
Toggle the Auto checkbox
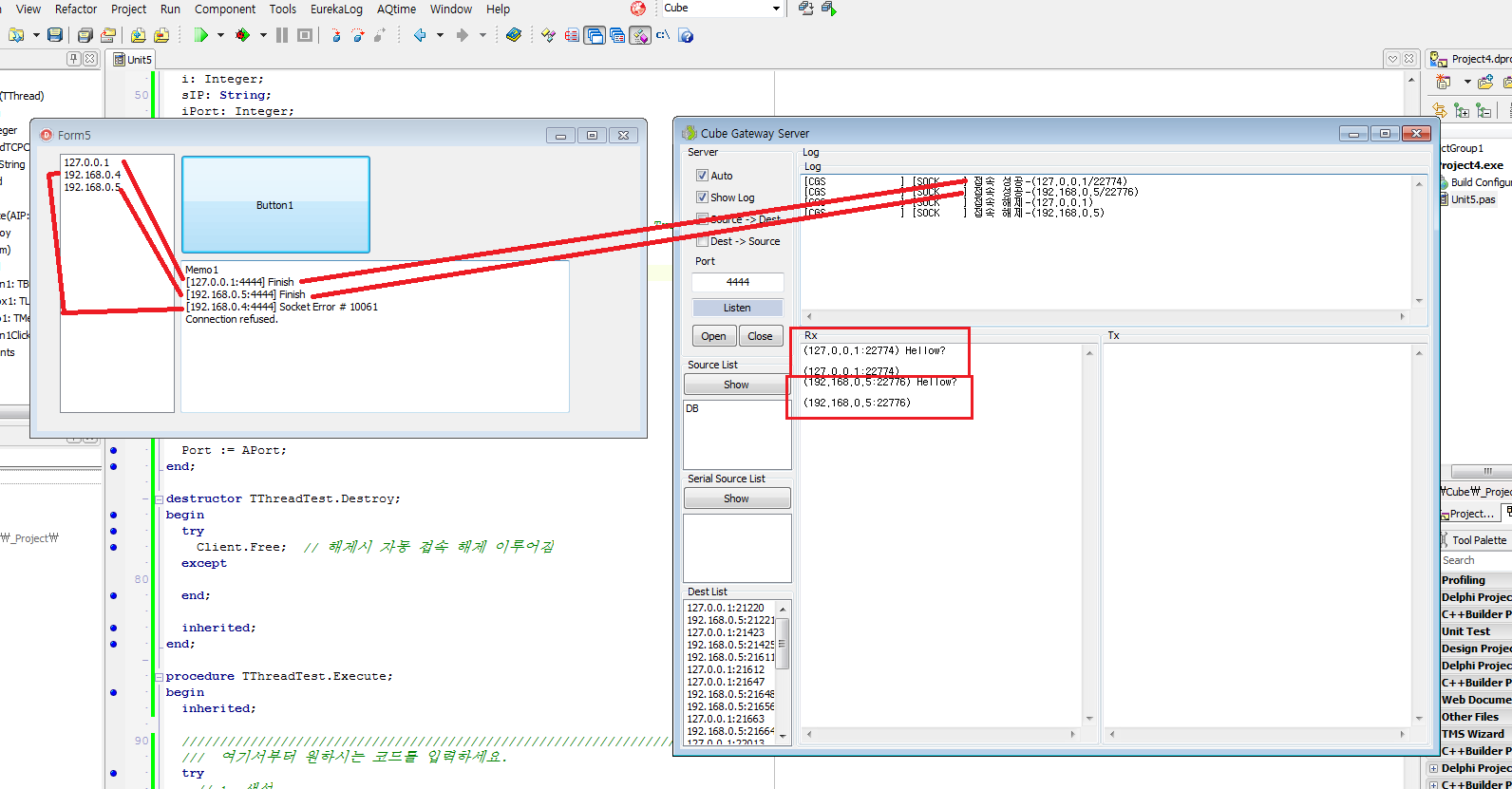(702, 176)
